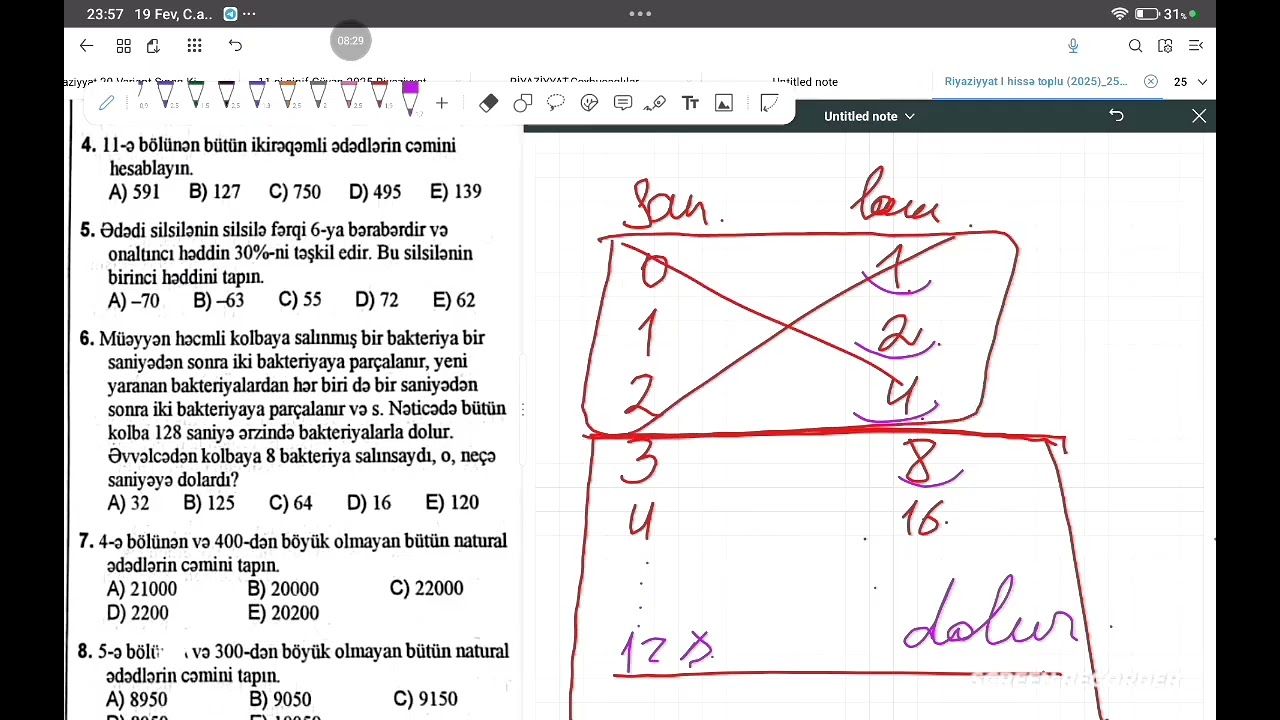
Task: Insert a comment text box
Action: click(623, 103)
